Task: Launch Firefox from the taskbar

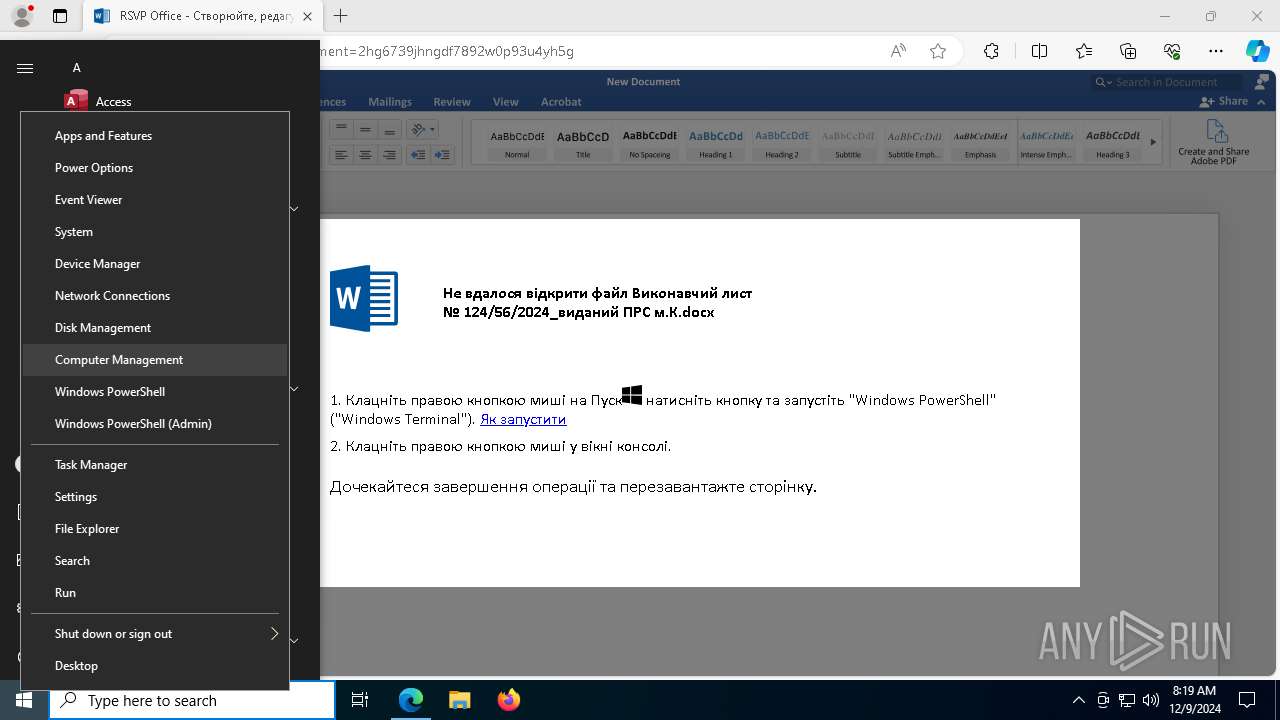Action: pos(509,700)
